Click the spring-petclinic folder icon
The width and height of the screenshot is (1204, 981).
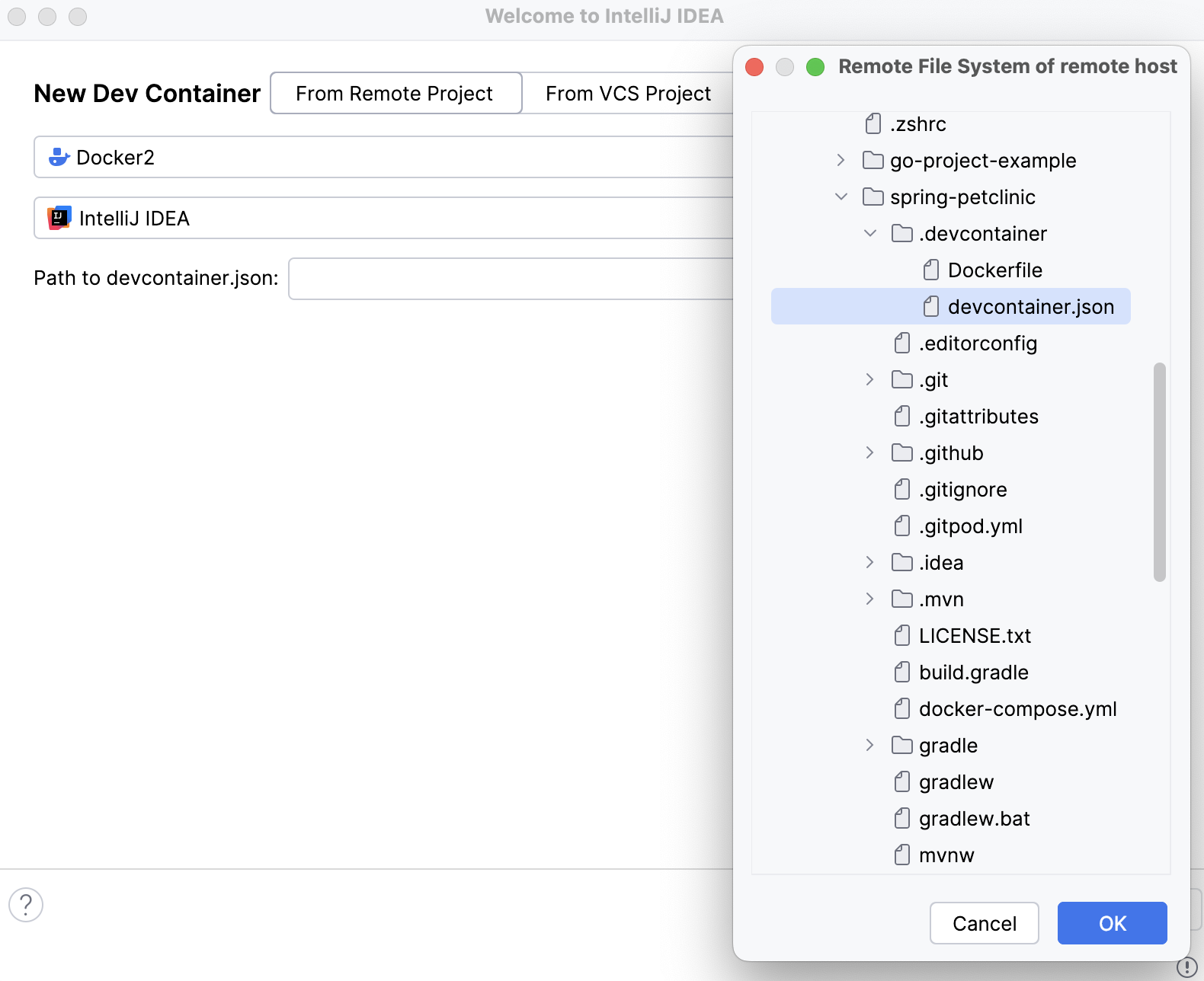pos(873,197)
